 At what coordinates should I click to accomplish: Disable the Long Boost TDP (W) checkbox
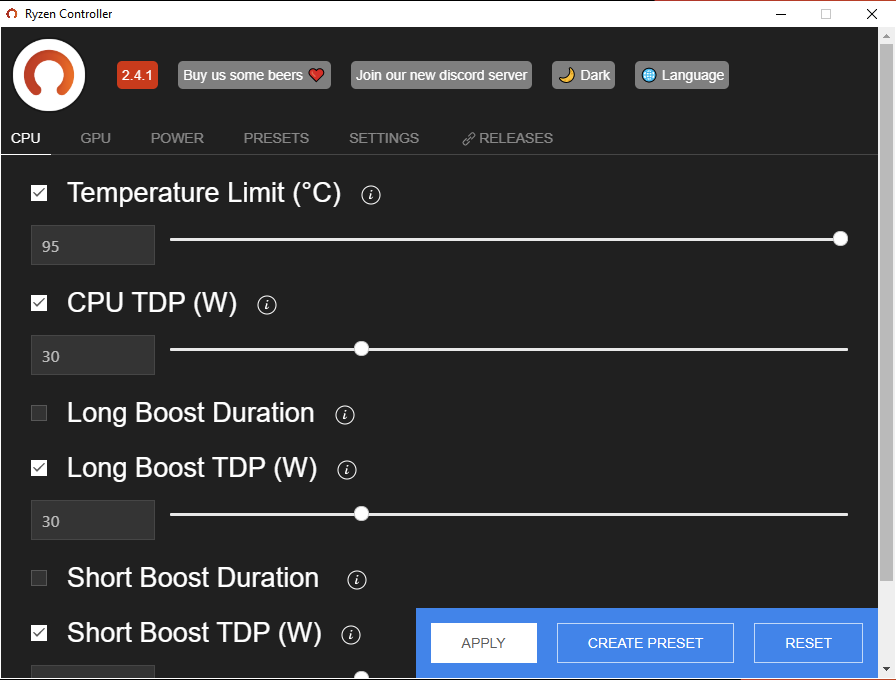pyautogui.click(x=39, y=468)
